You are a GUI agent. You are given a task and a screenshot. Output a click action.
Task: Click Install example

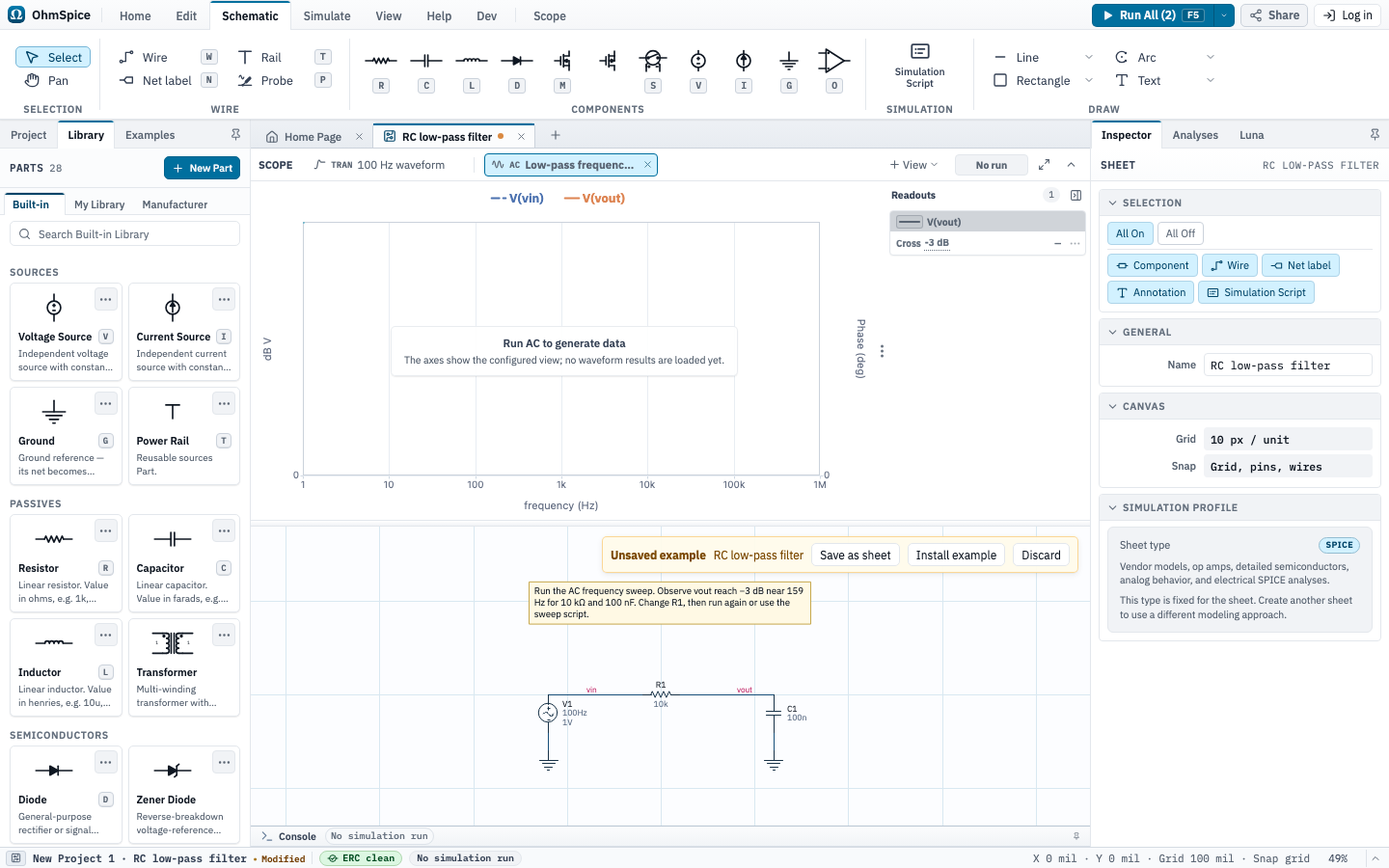click(x=956, y=556)
